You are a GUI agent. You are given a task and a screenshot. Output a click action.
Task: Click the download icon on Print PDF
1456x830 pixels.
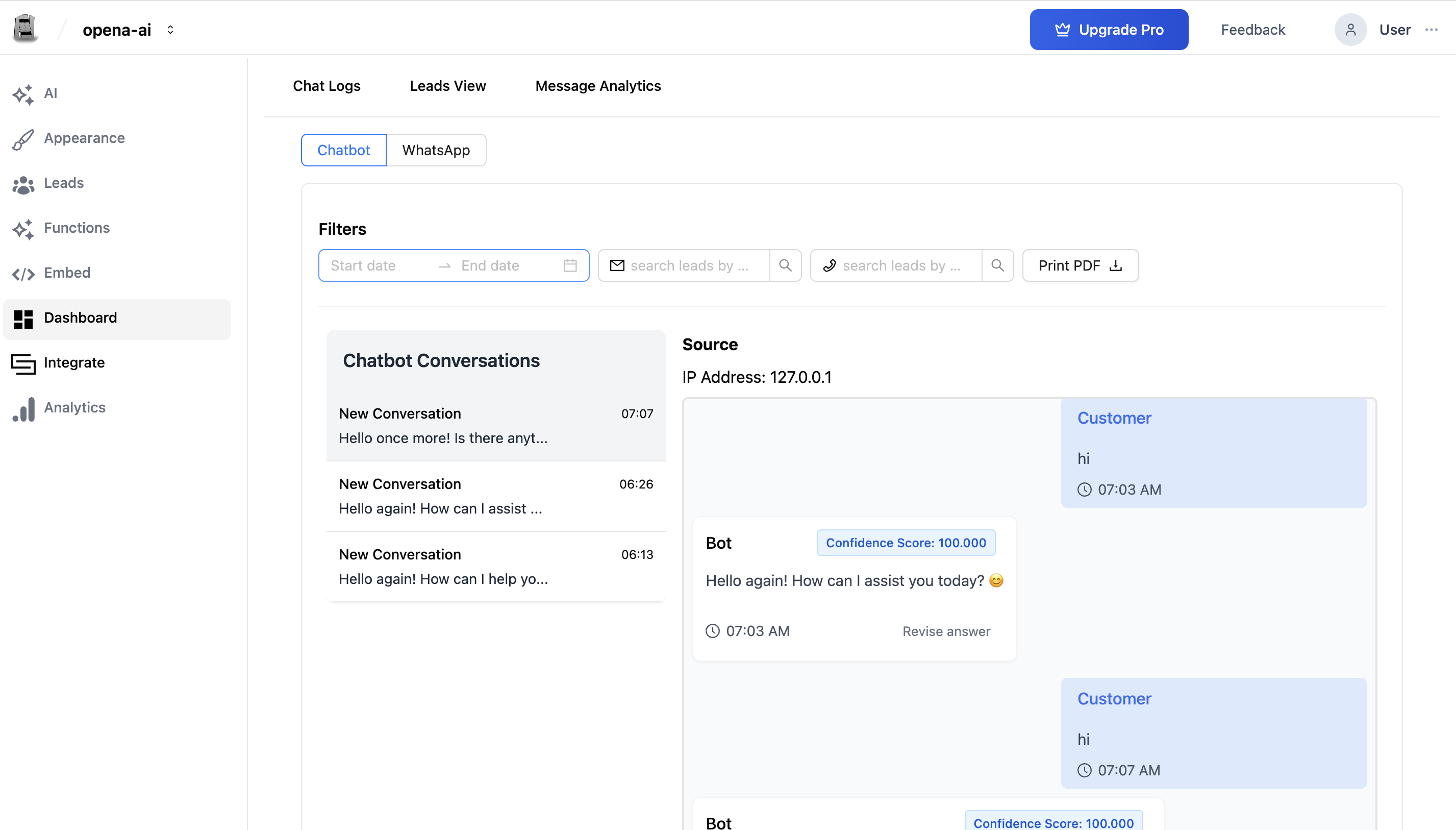1116,265
